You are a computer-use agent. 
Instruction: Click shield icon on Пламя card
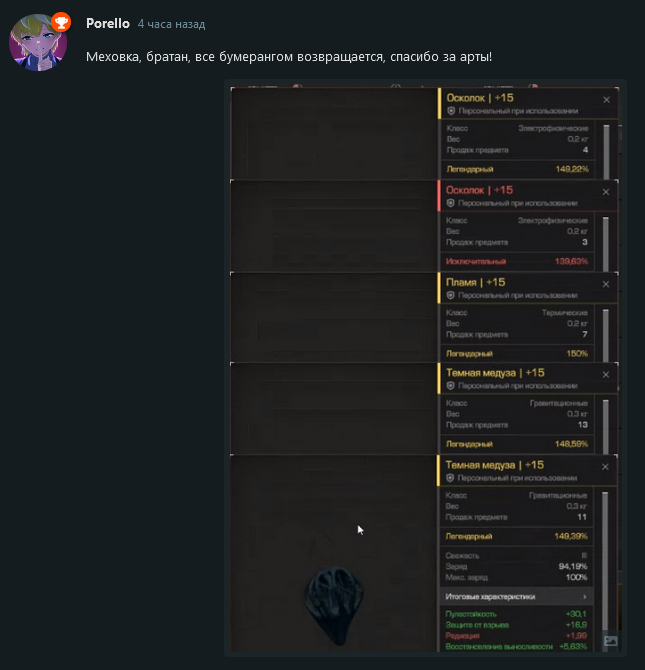451,296
